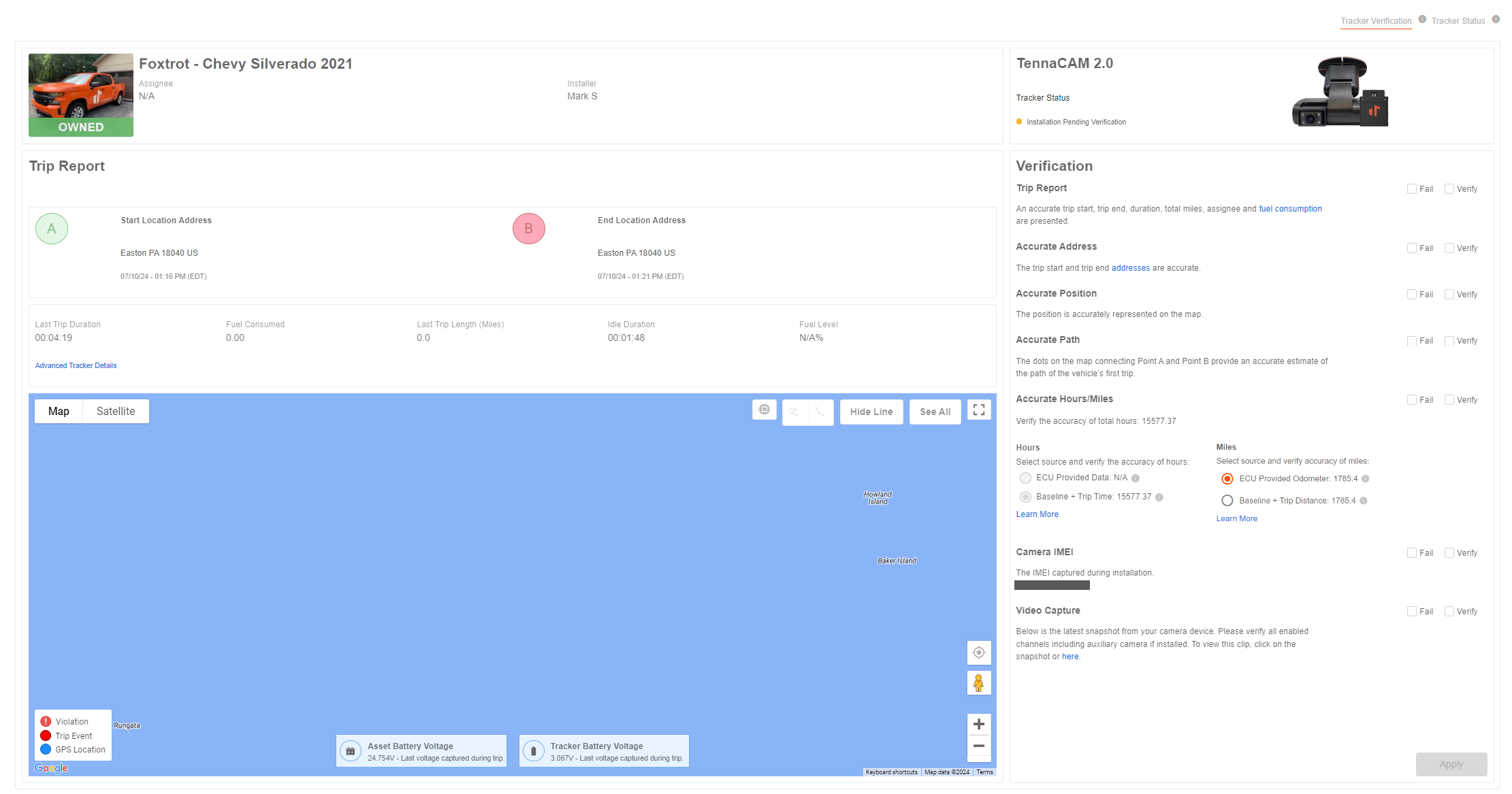This screenshot has height=794, width=1512.
Task: Toggle fullscreen map view
Action: pos(978,410)
